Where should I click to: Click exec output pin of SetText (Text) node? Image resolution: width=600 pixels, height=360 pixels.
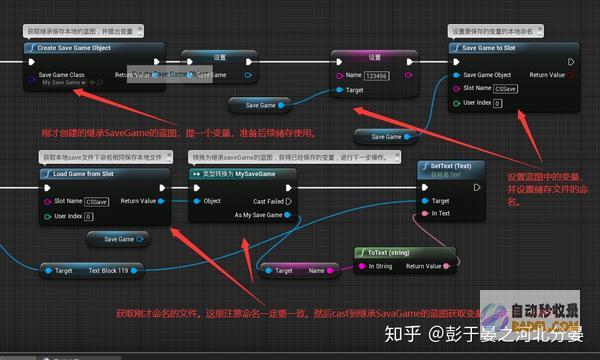(477, 187)
